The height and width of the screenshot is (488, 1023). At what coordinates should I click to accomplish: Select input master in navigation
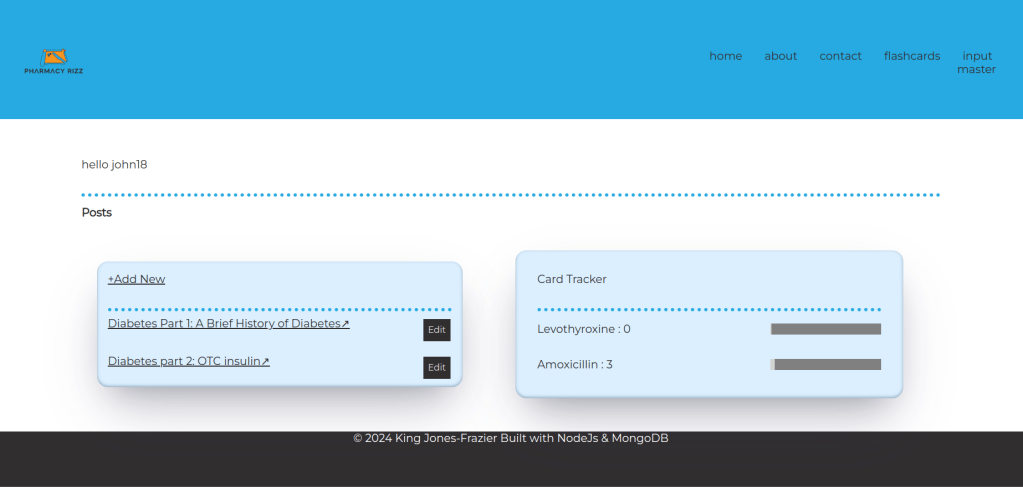976,62
